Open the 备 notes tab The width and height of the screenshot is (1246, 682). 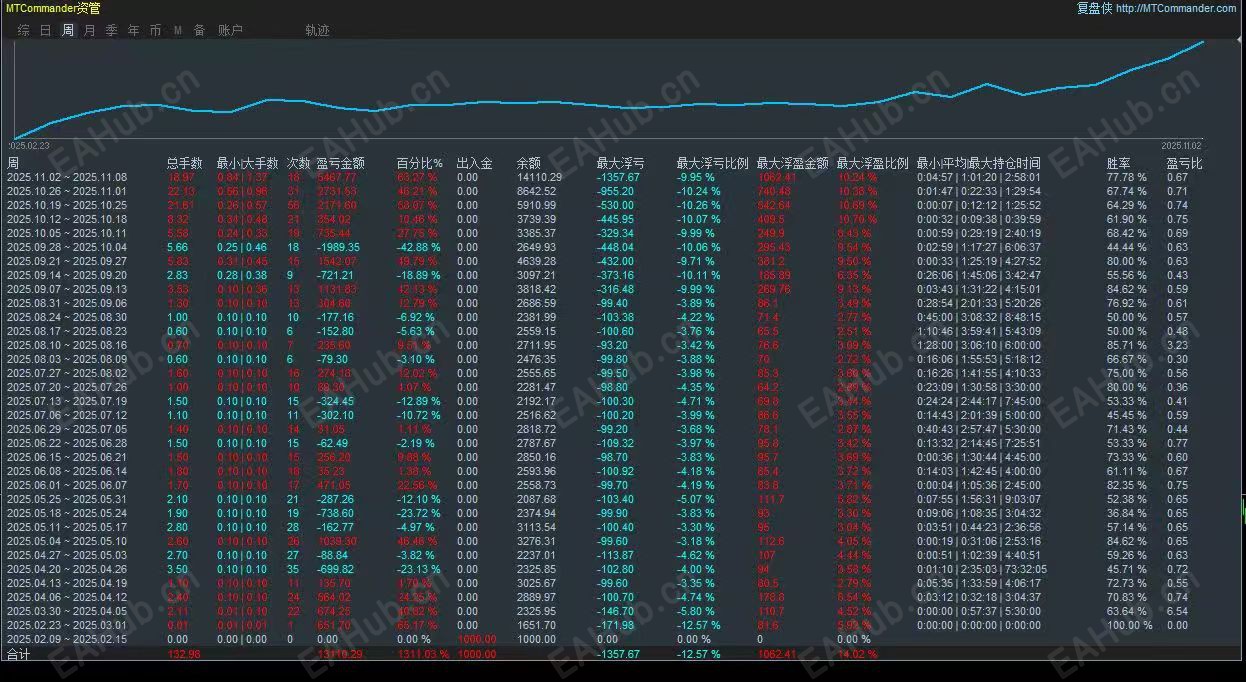(x=199, y=30)
